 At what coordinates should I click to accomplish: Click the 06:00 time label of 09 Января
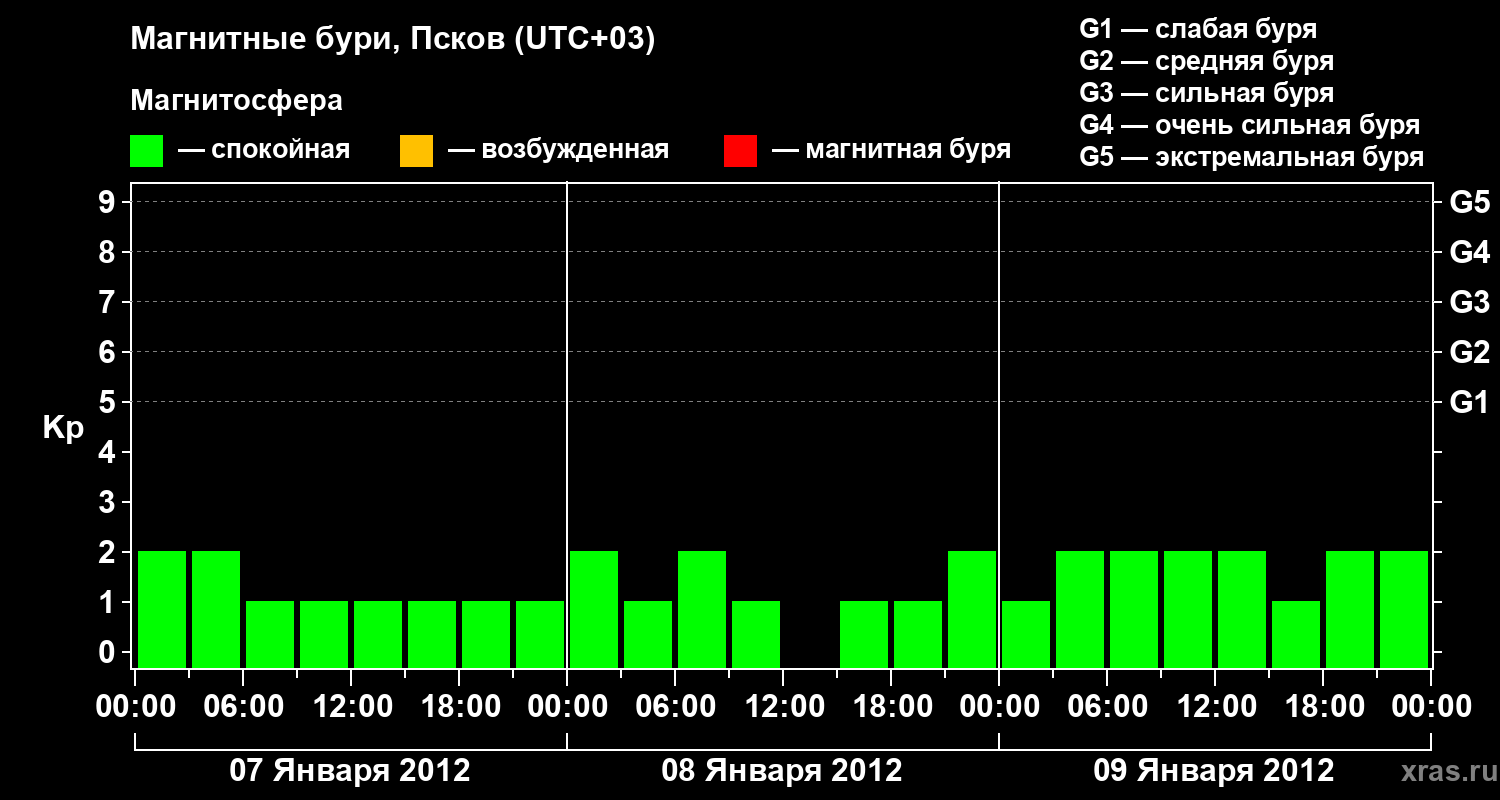(x=1107, y=707)
